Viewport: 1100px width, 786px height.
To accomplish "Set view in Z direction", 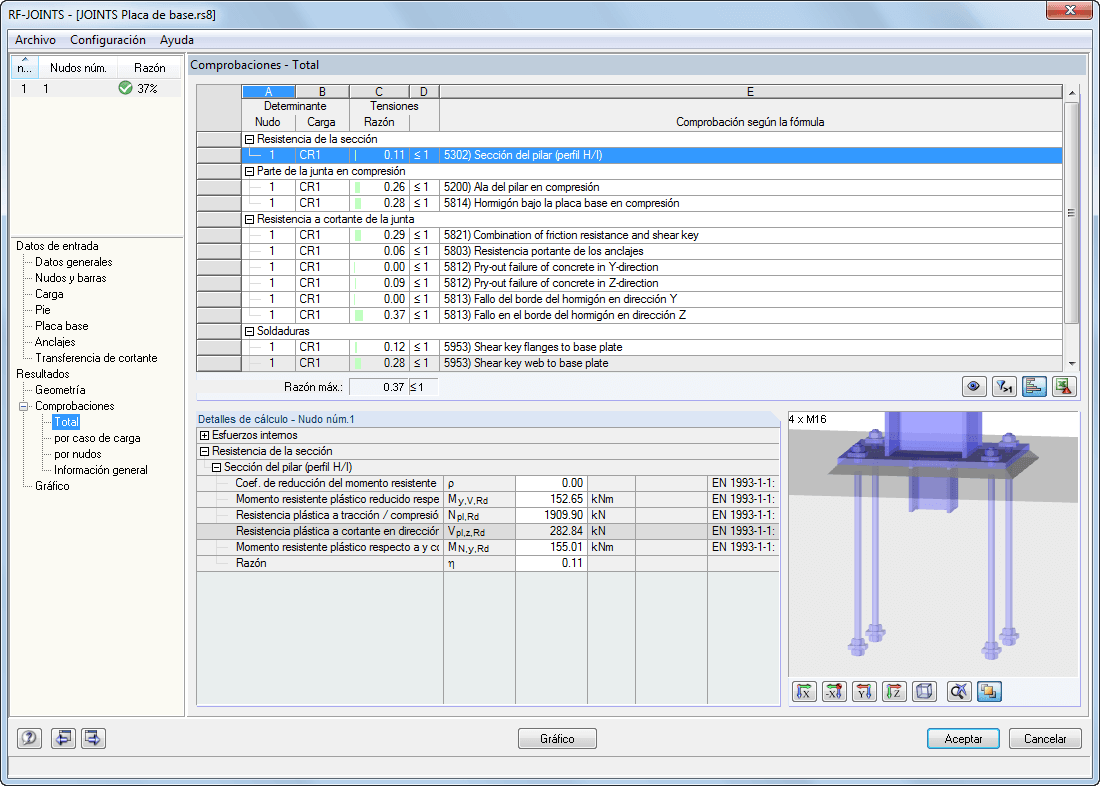I will pyautogui.click(x=894, y=692).
